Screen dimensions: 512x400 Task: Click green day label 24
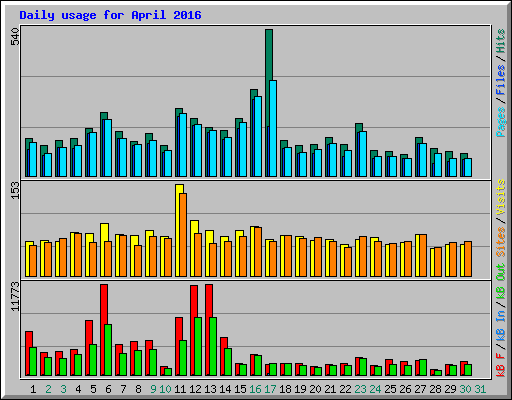pyautogui.click(x=375, y=389)
